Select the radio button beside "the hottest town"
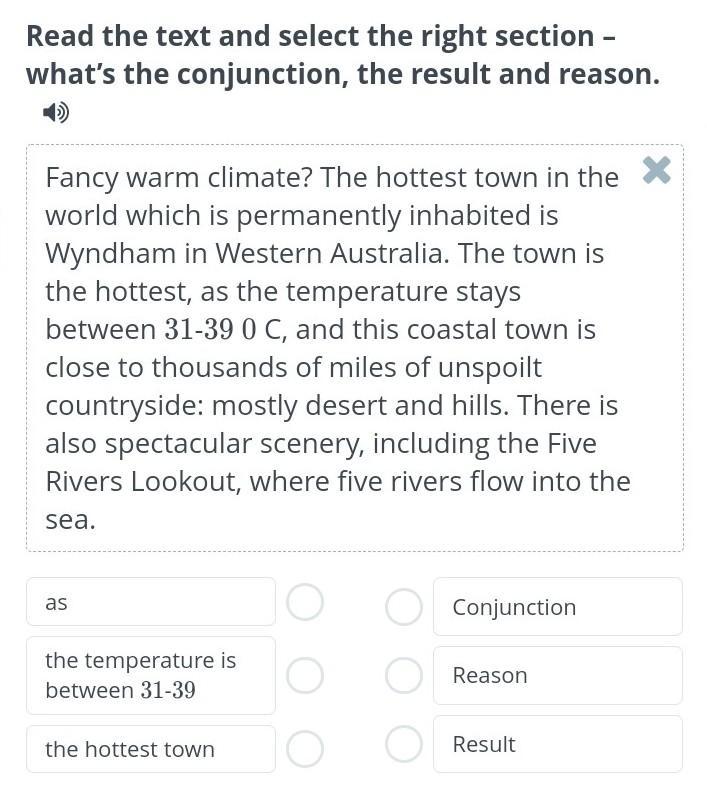Image resolution: width=707 pixels, height=787 pixels. 305,748
